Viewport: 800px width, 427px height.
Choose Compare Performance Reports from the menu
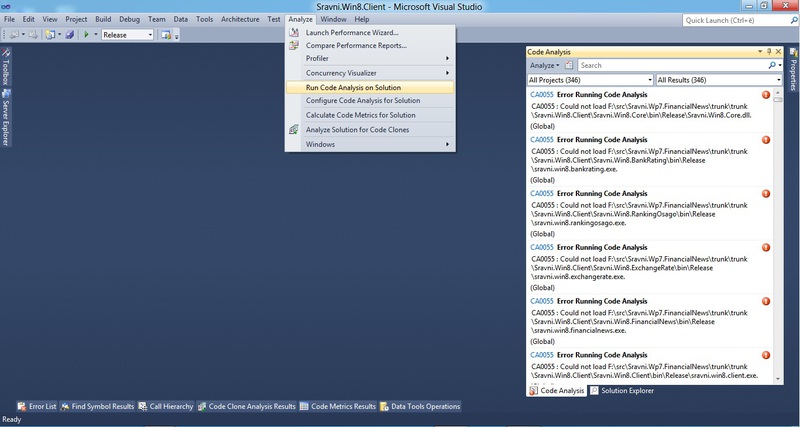tap(370, 45)
